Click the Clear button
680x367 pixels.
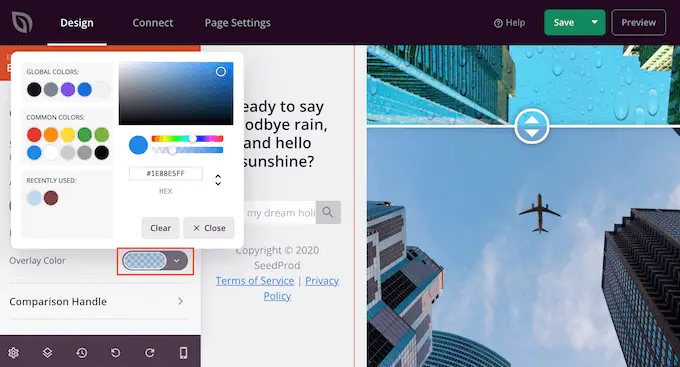[x=160, y=228]
